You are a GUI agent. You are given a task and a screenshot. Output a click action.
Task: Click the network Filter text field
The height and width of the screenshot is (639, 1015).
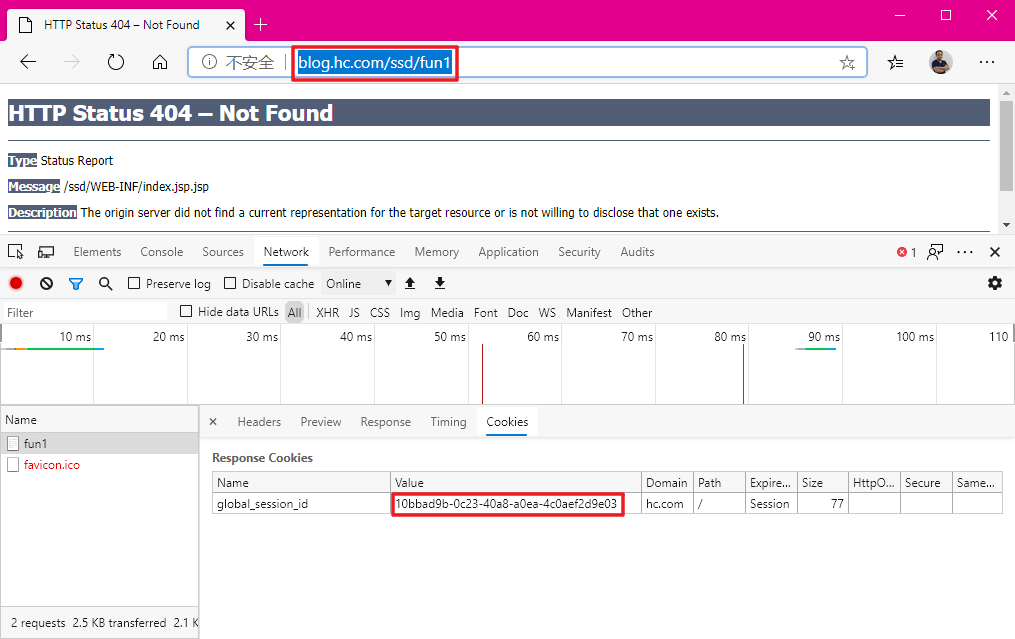click(85, 312)
